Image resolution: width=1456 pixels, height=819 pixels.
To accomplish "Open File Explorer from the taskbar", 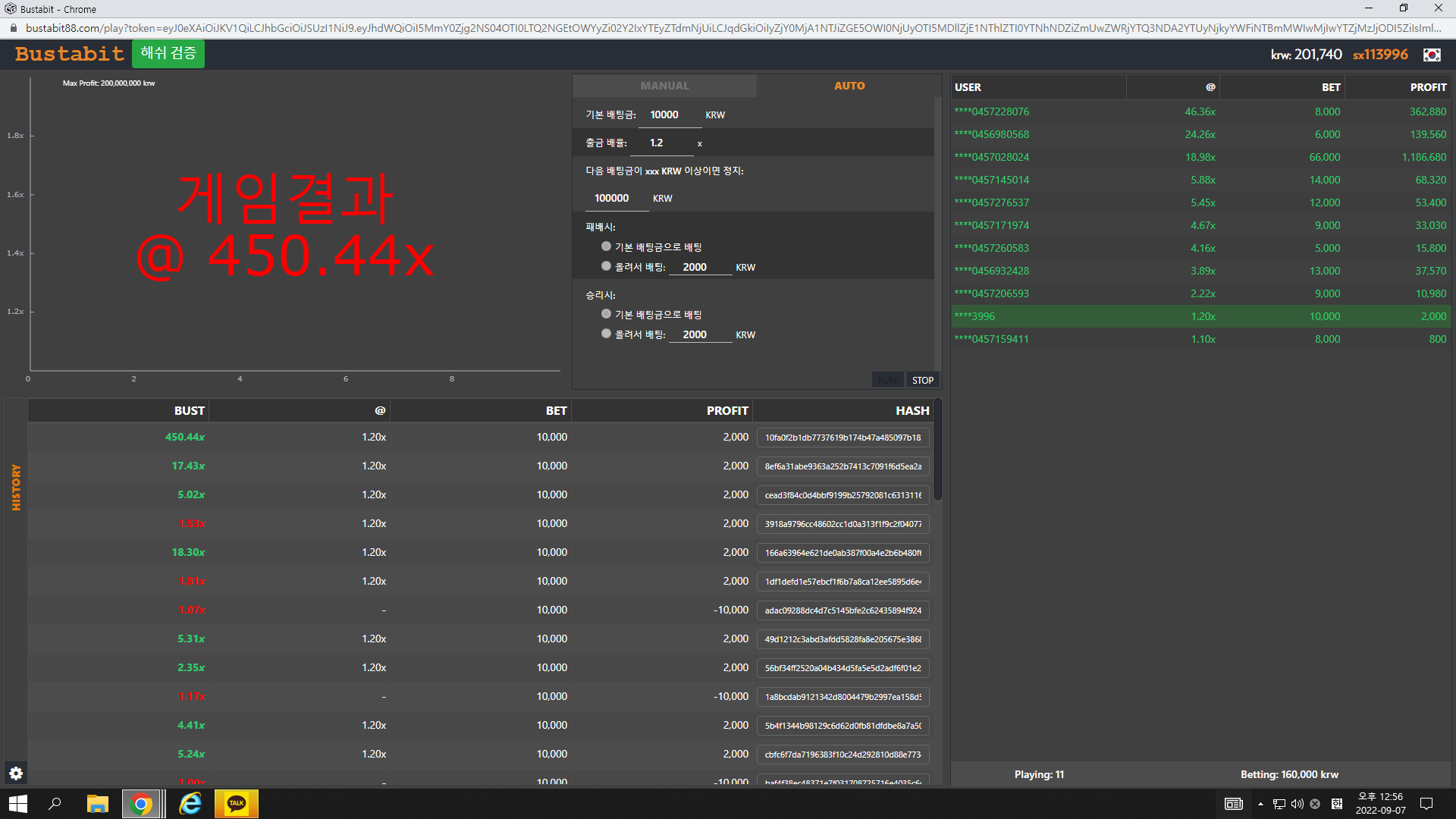I will point(97,803).
